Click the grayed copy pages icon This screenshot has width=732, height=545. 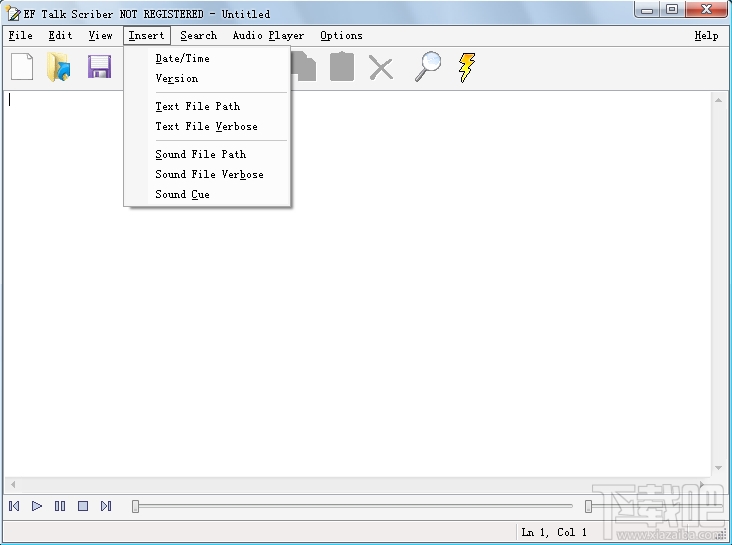[303, 67]
